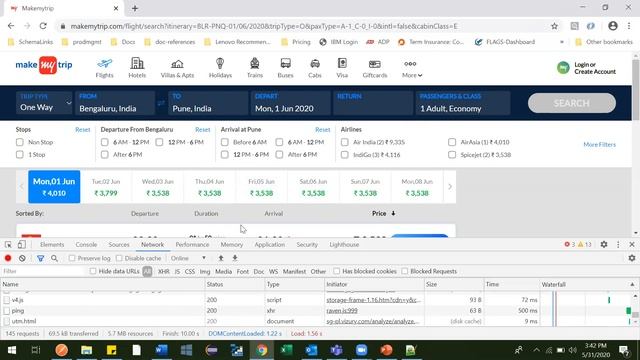Switch to the Lighthouse tab
This screenshot has width=640, height=360.
pos(344,244)
